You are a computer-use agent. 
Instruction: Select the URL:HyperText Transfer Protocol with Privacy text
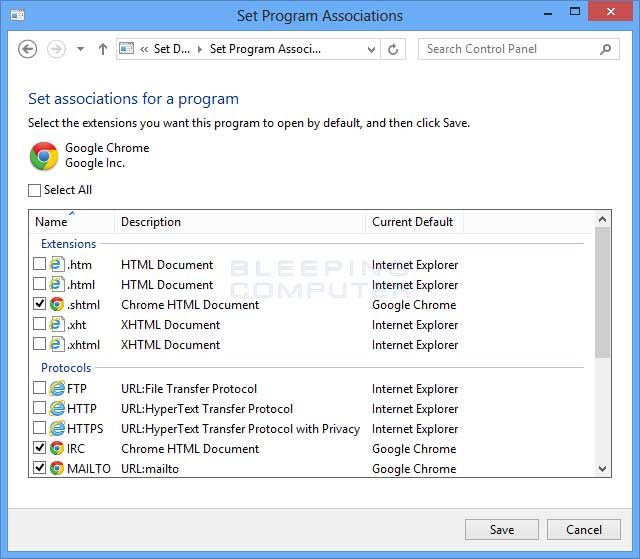(x=240, y=429)
